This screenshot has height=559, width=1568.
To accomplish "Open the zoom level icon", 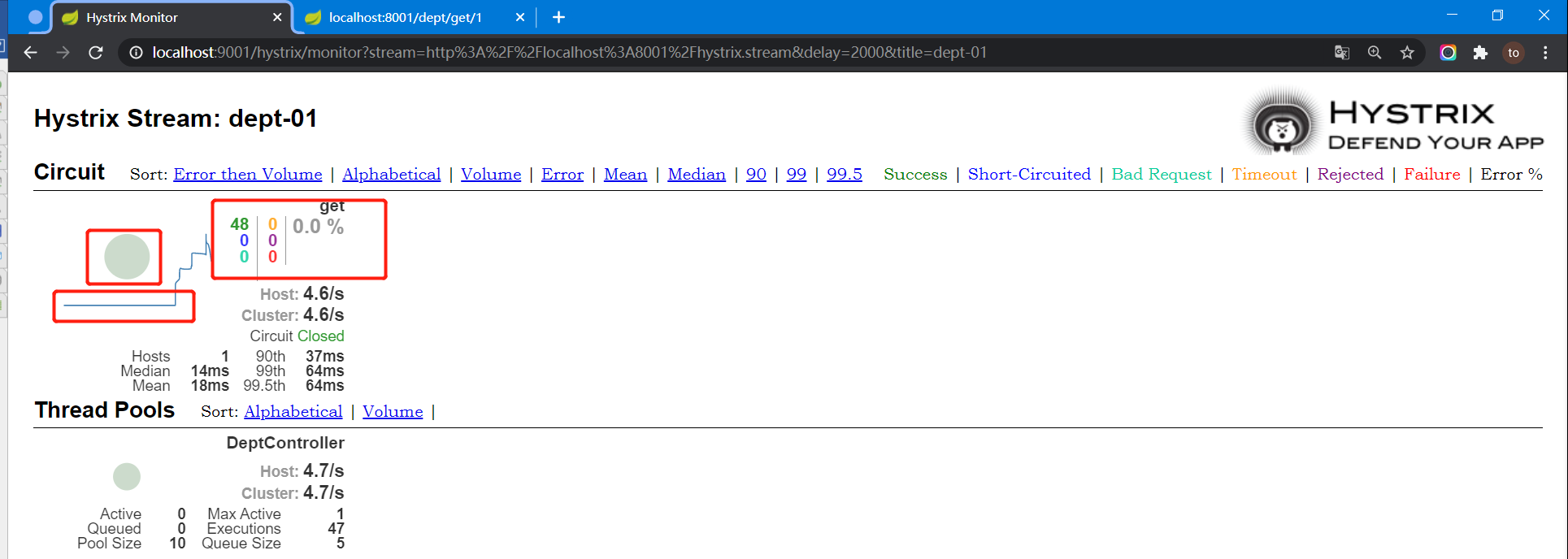I will pos(1375,52).
